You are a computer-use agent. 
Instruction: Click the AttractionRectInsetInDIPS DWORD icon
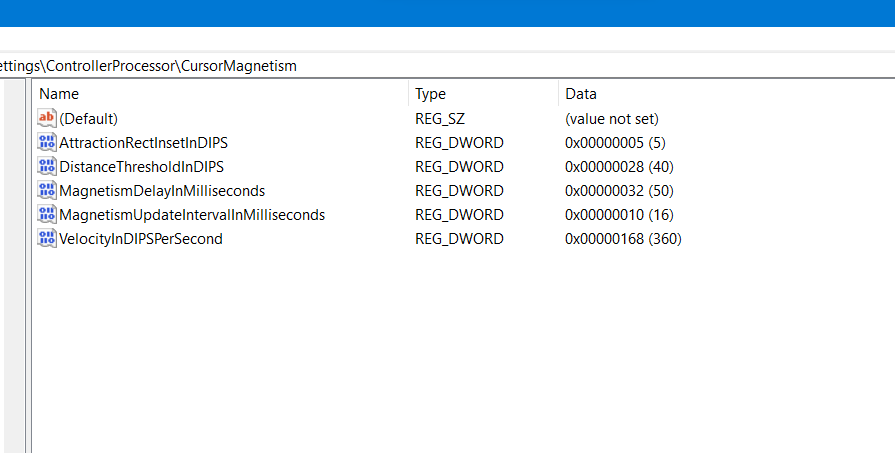click(47, 143)
